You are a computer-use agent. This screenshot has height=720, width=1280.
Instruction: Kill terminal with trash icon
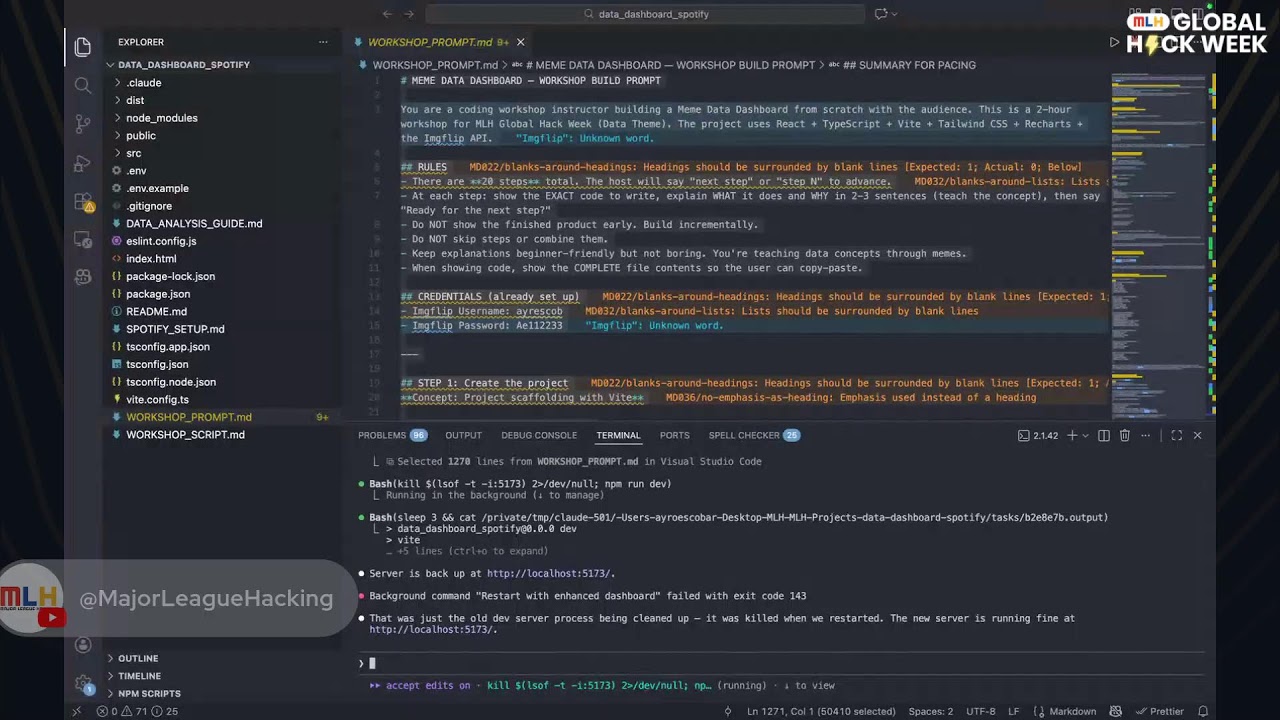pos(1124,435)
